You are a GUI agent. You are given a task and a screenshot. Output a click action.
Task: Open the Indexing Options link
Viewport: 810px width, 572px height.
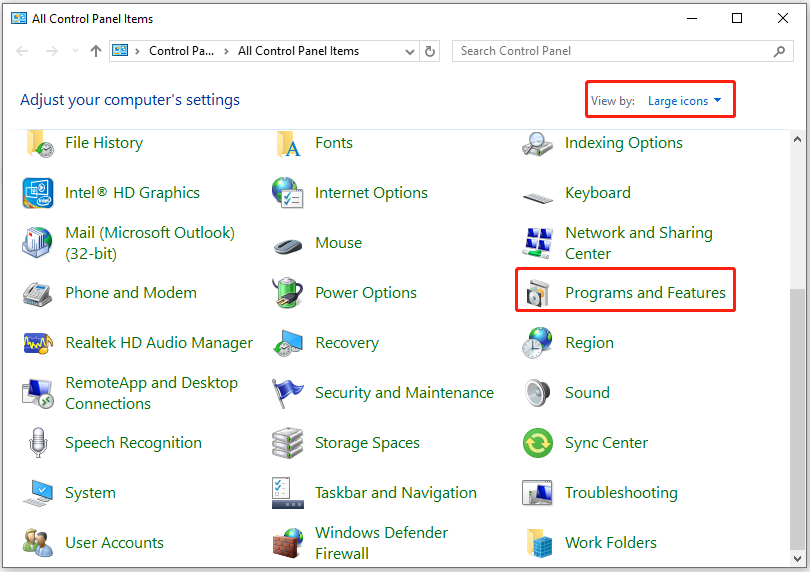coord(624,143)
